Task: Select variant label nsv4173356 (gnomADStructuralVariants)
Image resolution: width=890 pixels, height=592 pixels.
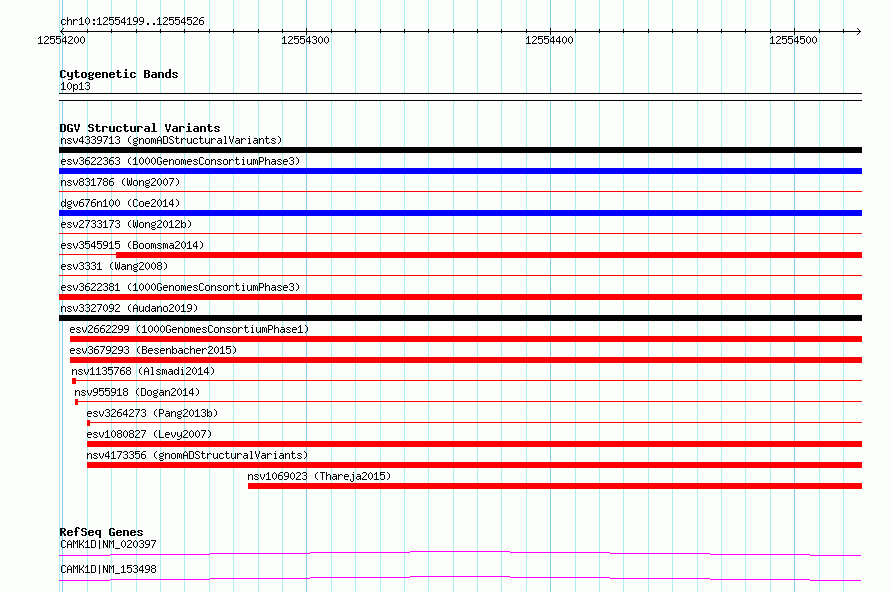Action: coord(197,455)
